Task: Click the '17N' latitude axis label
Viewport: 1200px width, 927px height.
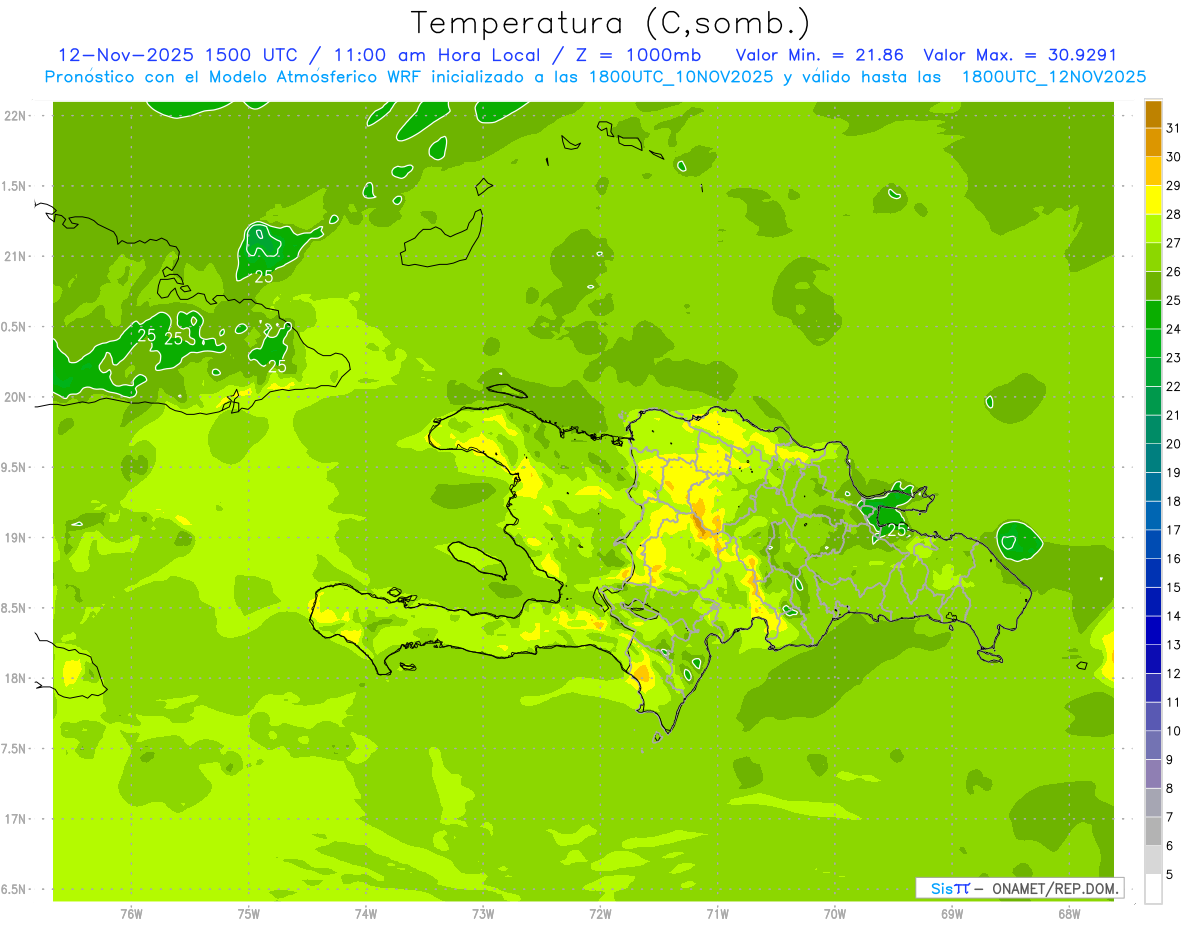Action: (x=17, y=819)
